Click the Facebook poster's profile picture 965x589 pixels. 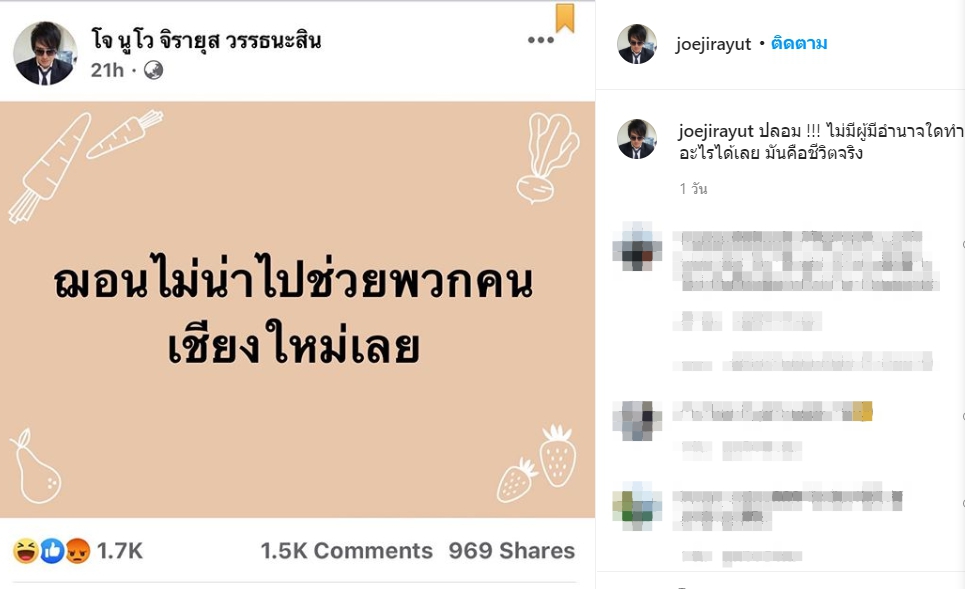[45, 53]
